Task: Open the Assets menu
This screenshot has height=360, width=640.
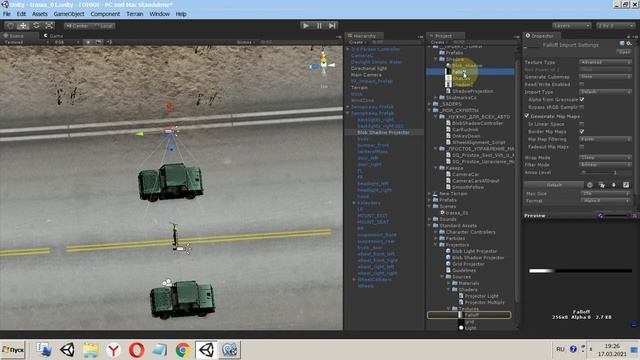Action: [40, 14]
